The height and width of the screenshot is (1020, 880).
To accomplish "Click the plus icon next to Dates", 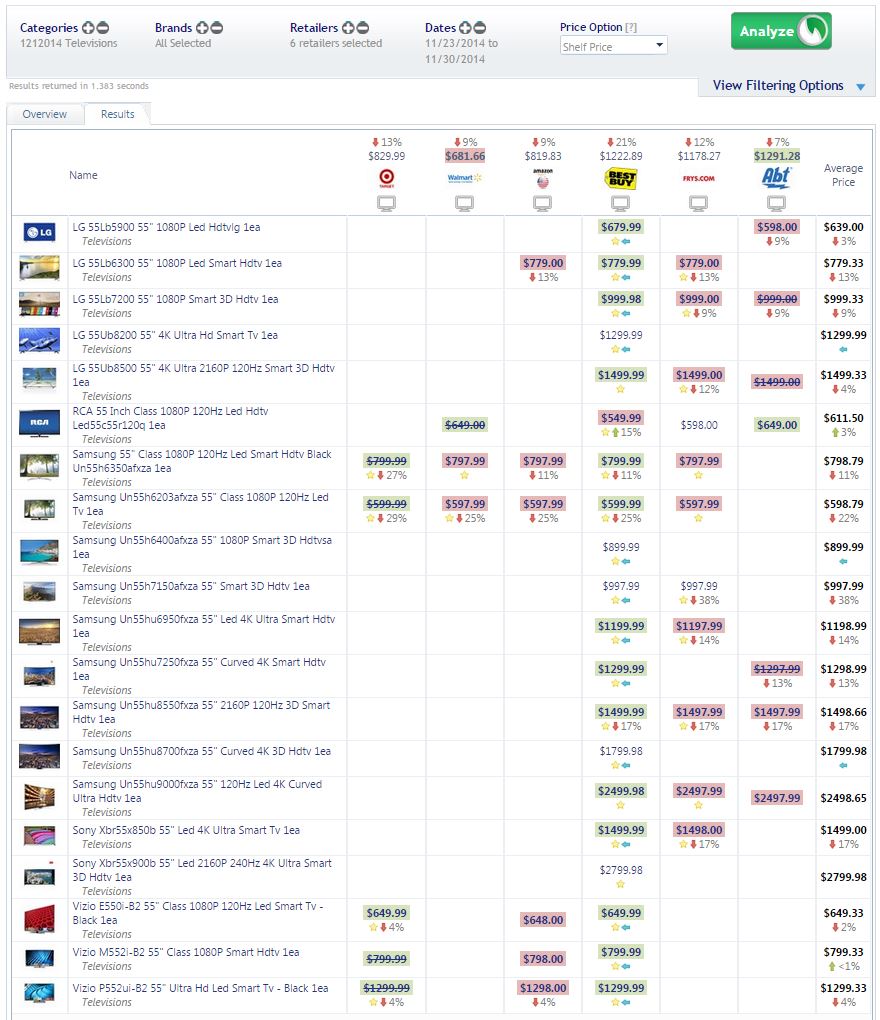I will click(x=465, y=28).
